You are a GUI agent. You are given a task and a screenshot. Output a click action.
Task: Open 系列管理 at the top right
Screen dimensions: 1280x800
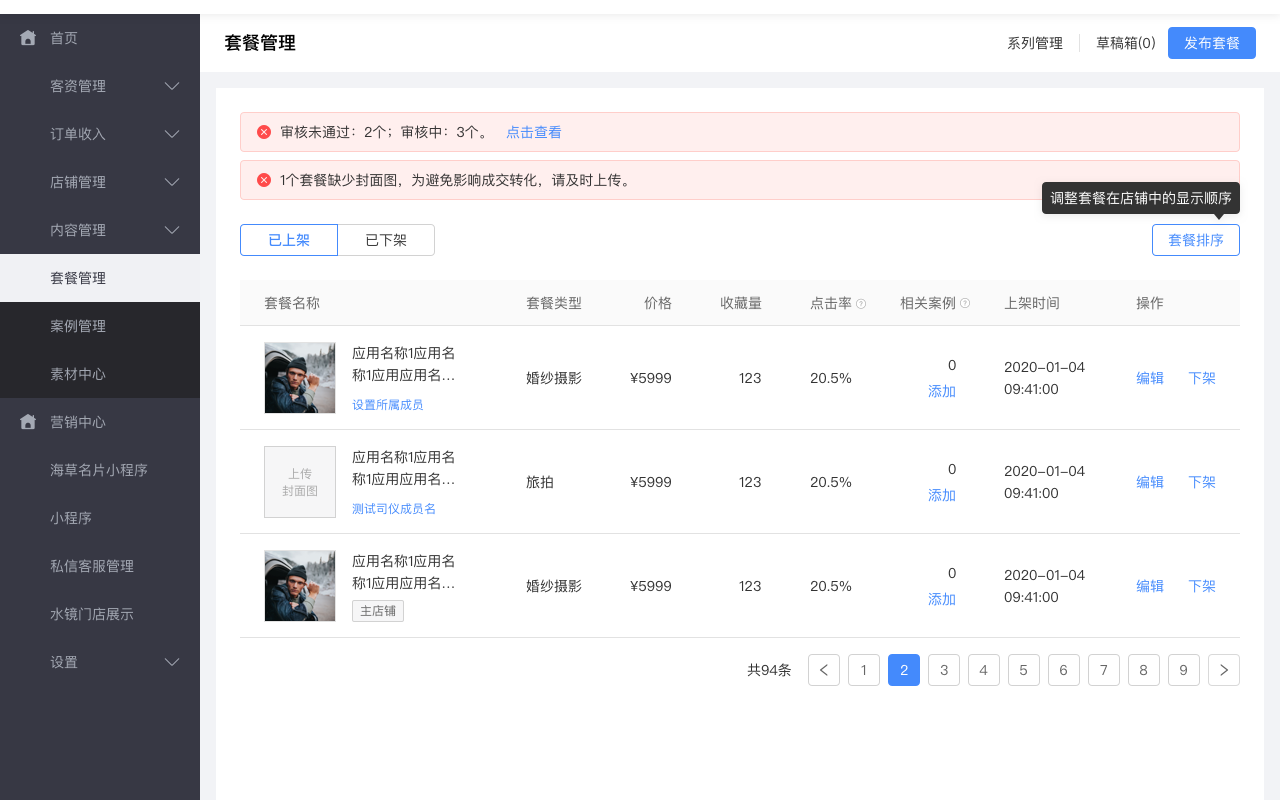1035,43
